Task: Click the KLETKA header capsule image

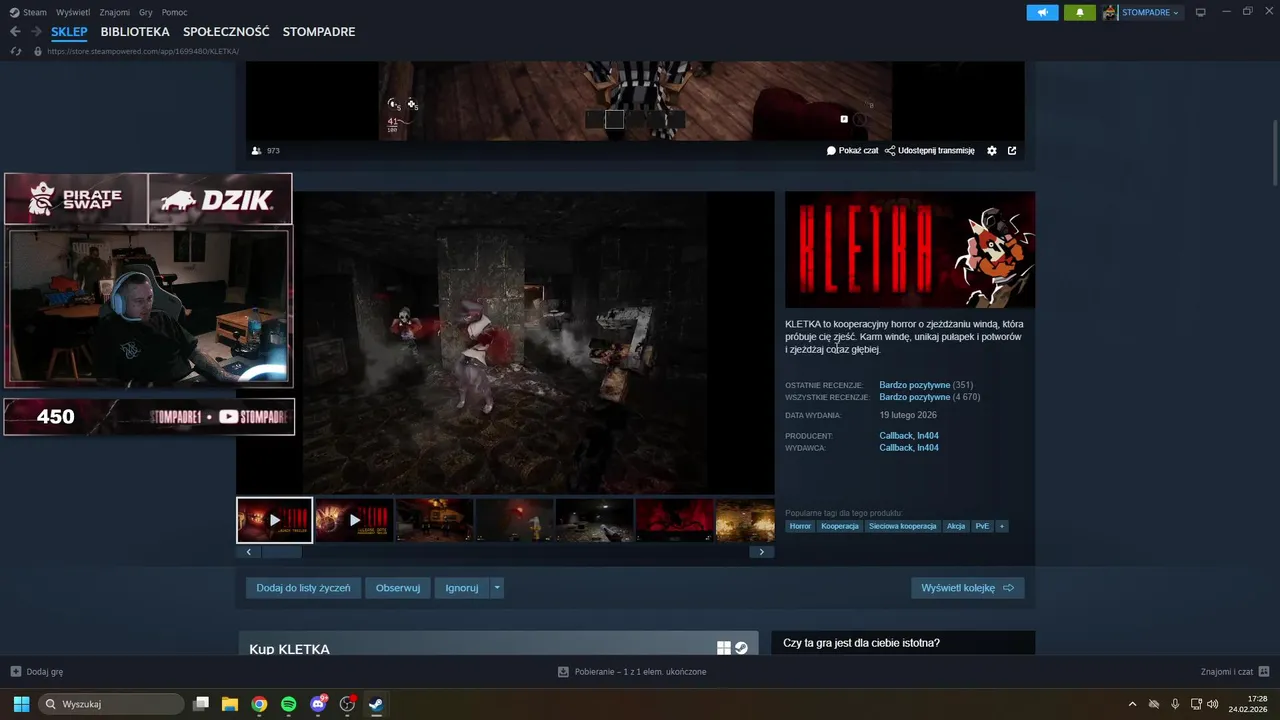Action: (910, 250)
